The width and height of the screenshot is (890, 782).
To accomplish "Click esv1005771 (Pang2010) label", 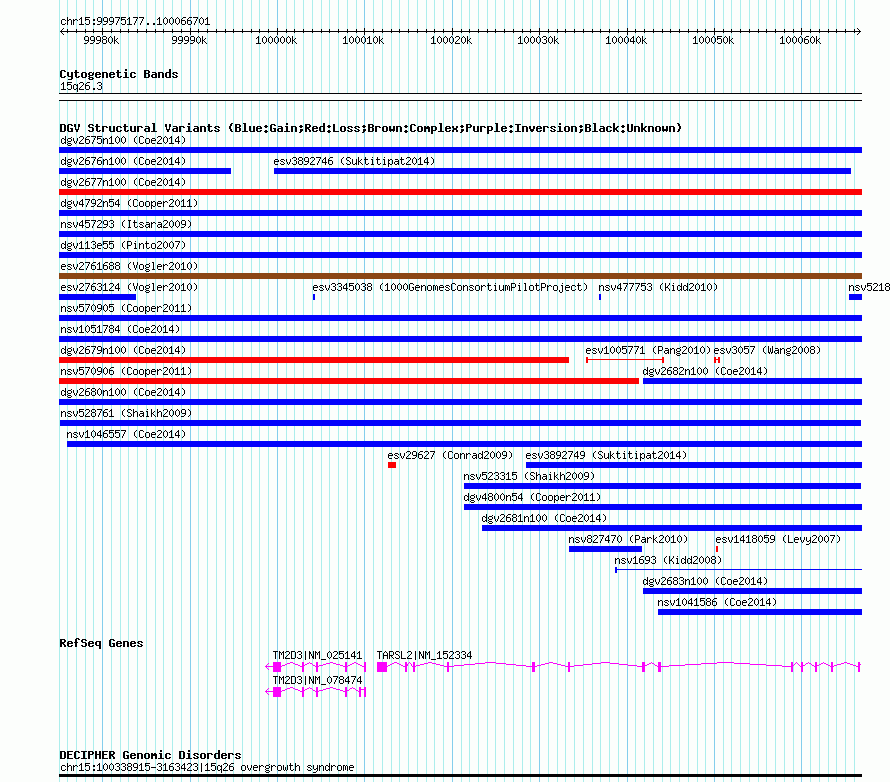I will tap(648, 350).
